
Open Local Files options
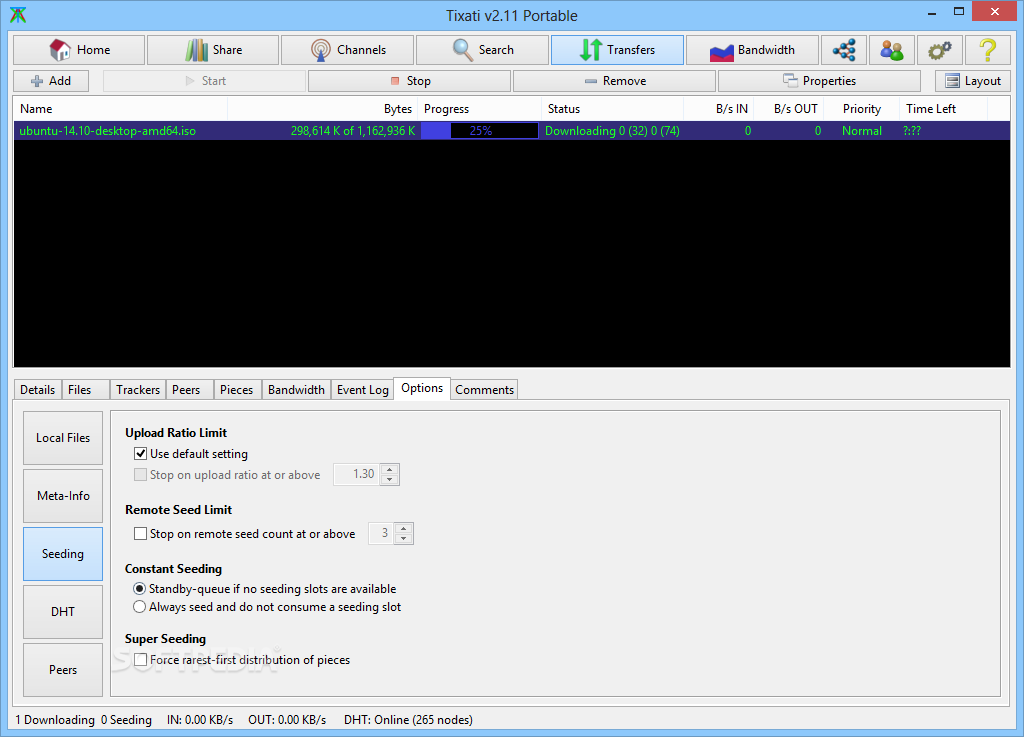pos(63,438)
